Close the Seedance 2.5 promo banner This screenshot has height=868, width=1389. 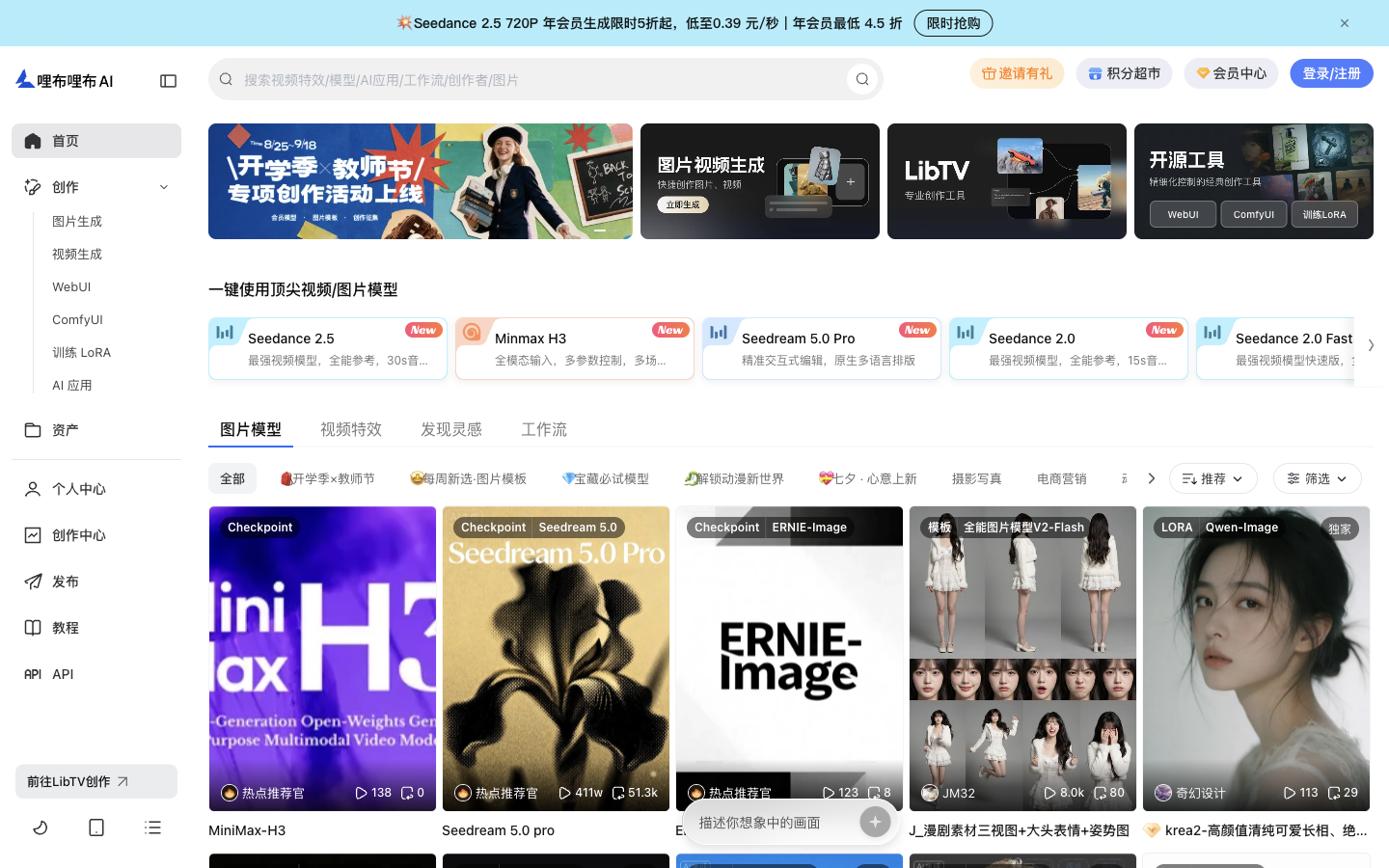coord(1345,23)
